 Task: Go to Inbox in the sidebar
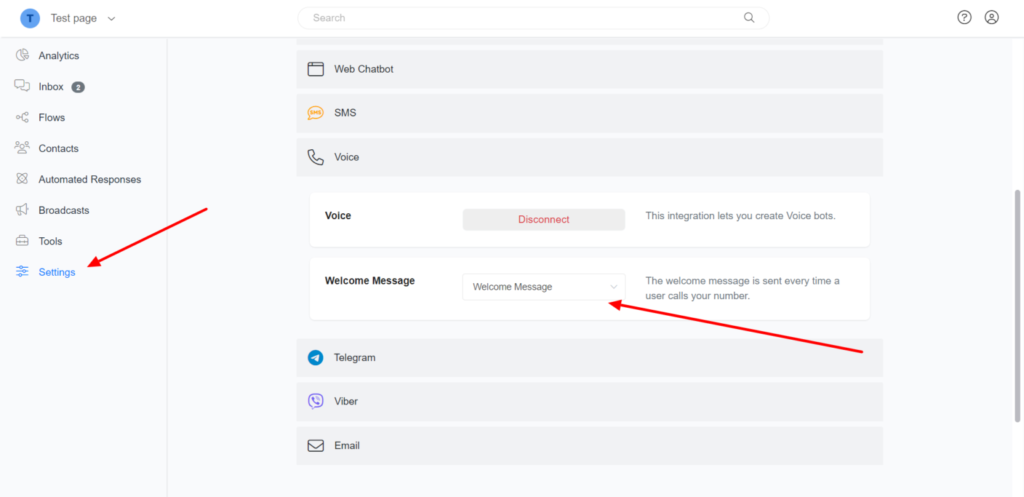(x=51, y=86)
